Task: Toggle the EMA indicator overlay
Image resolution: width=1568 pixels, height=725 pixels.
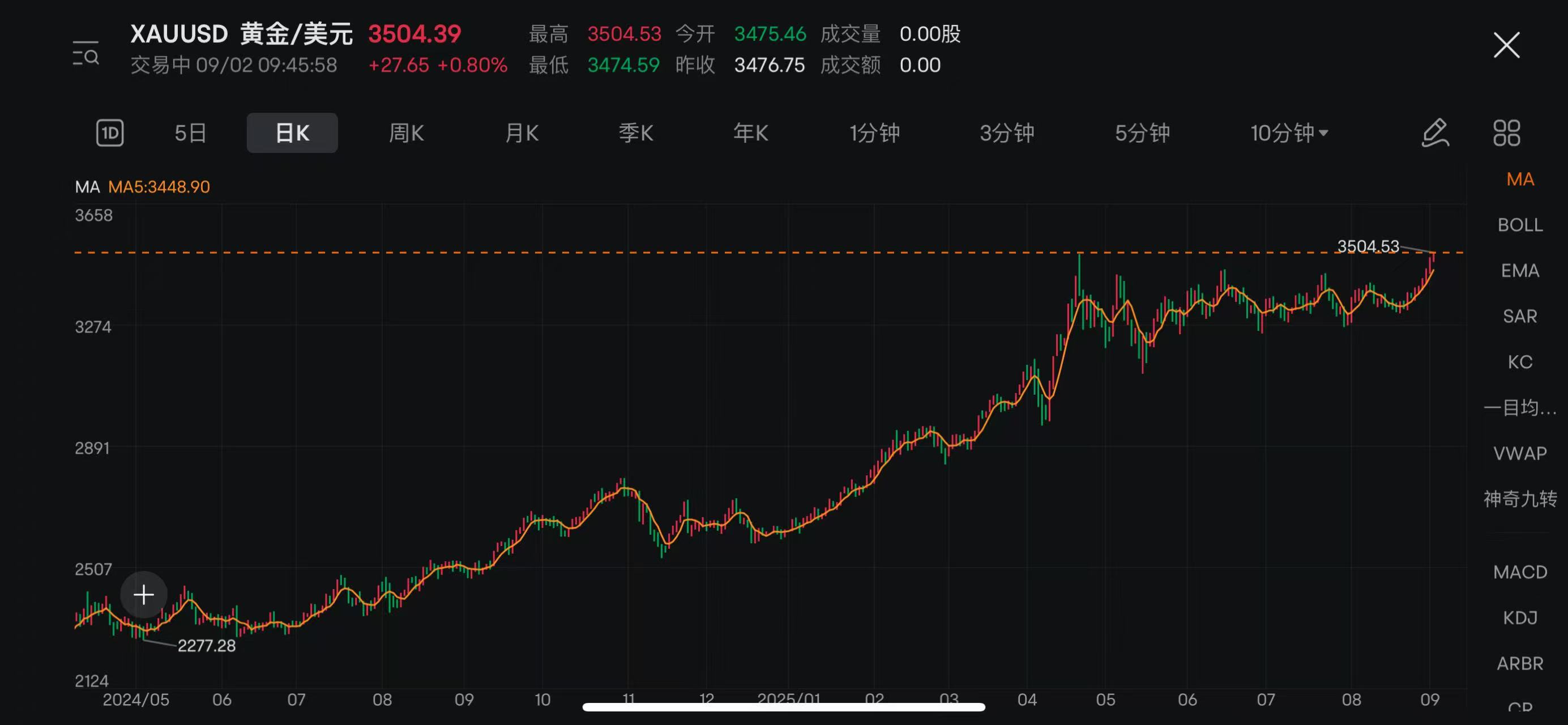Action: pos(1520,270)
